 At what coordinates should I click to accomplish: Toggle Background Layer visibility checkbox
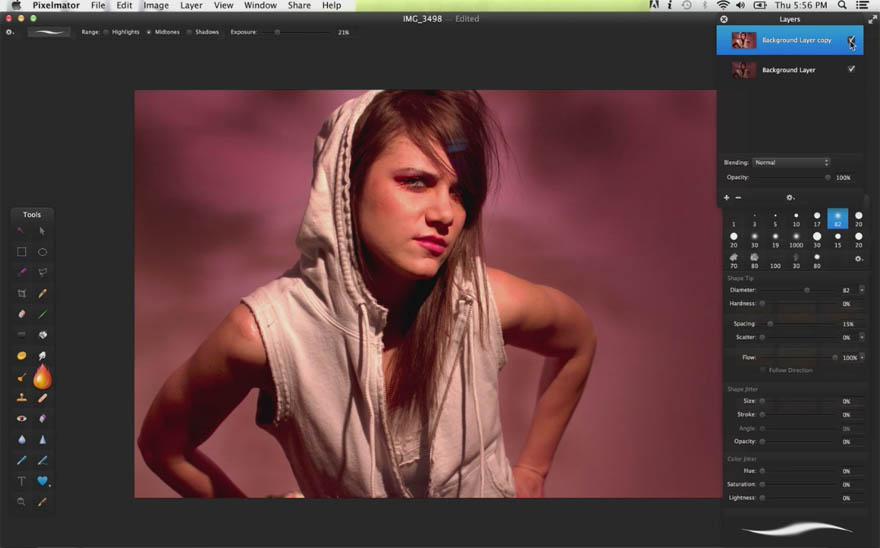click(851, 69)
